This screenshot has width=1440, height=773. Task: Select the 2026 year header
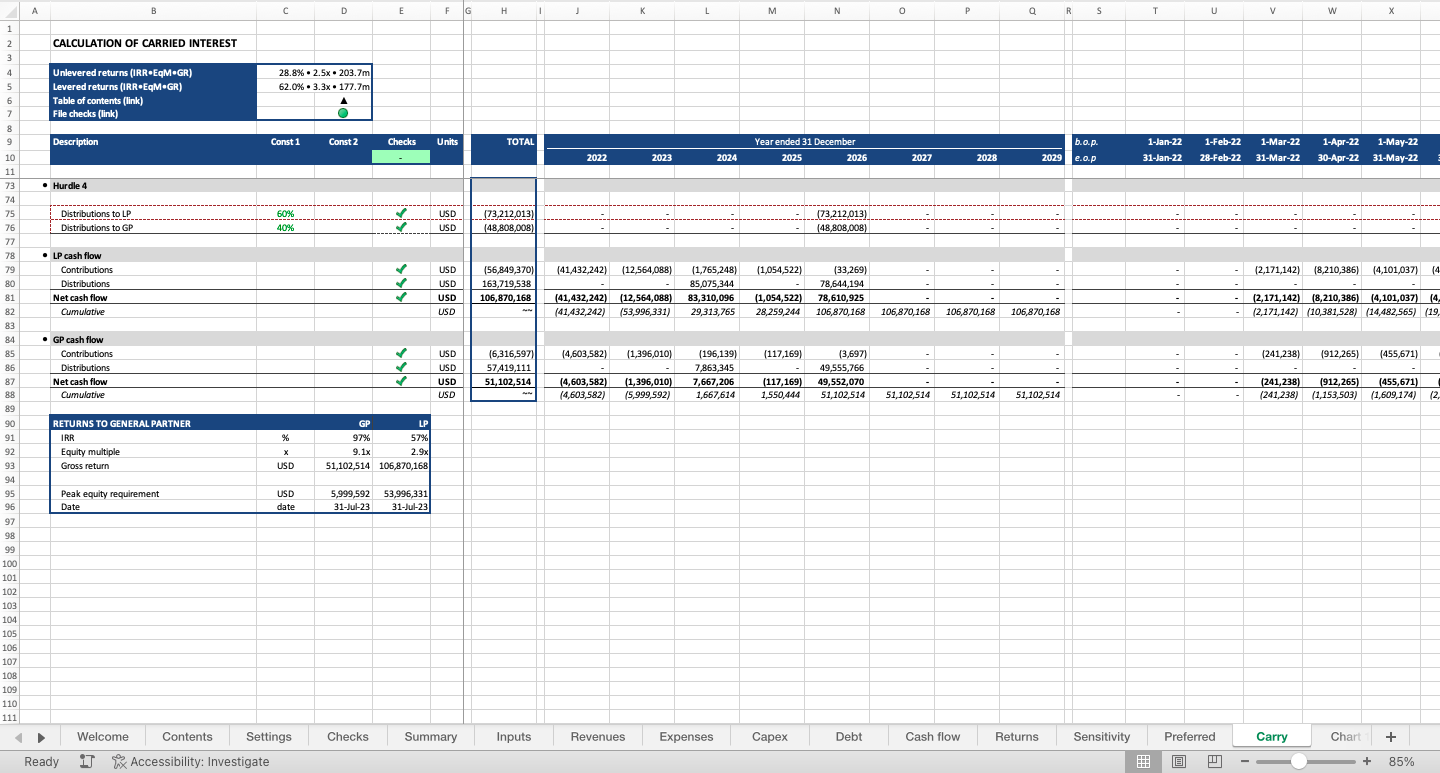point(837,158)
